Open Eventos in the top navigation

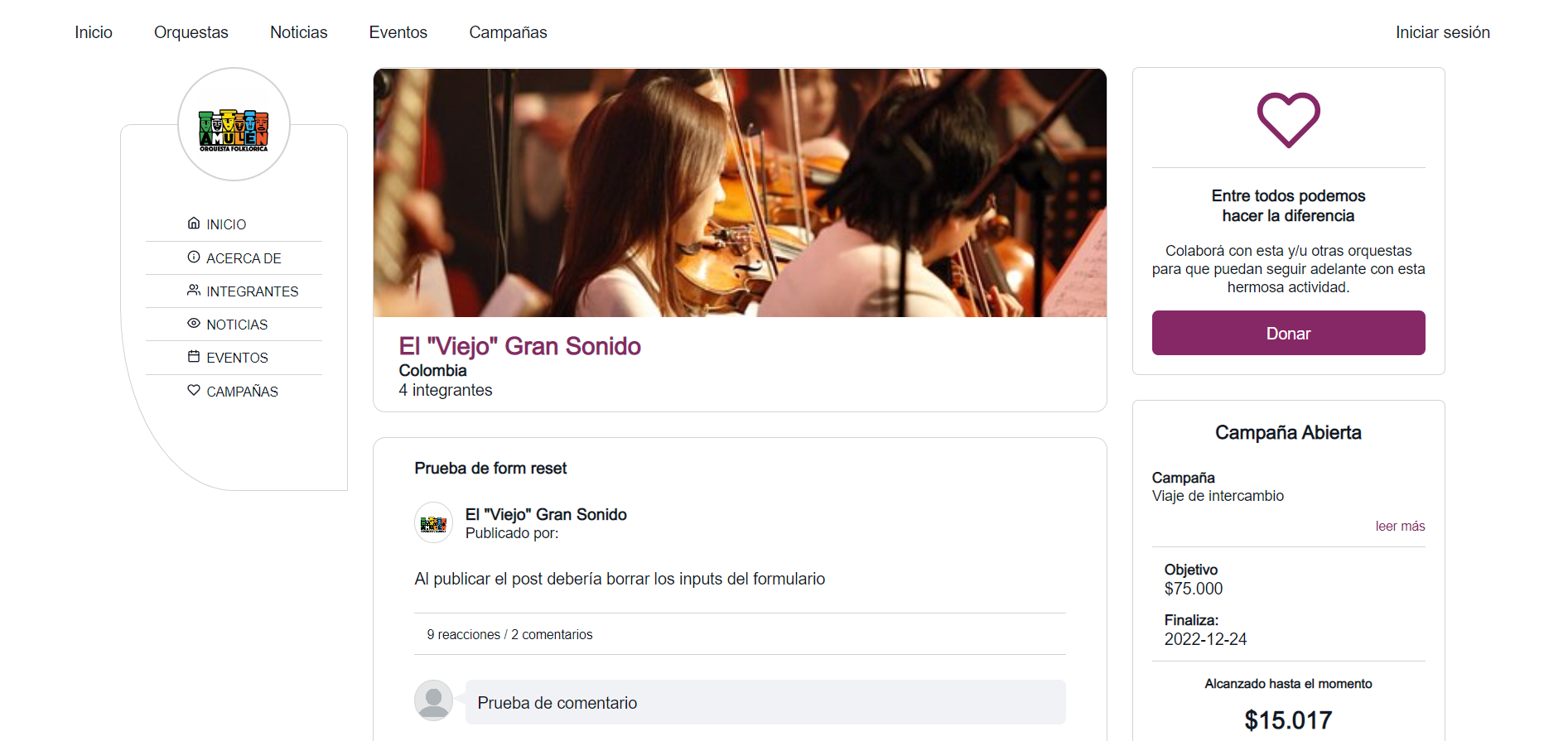point(398,32)
